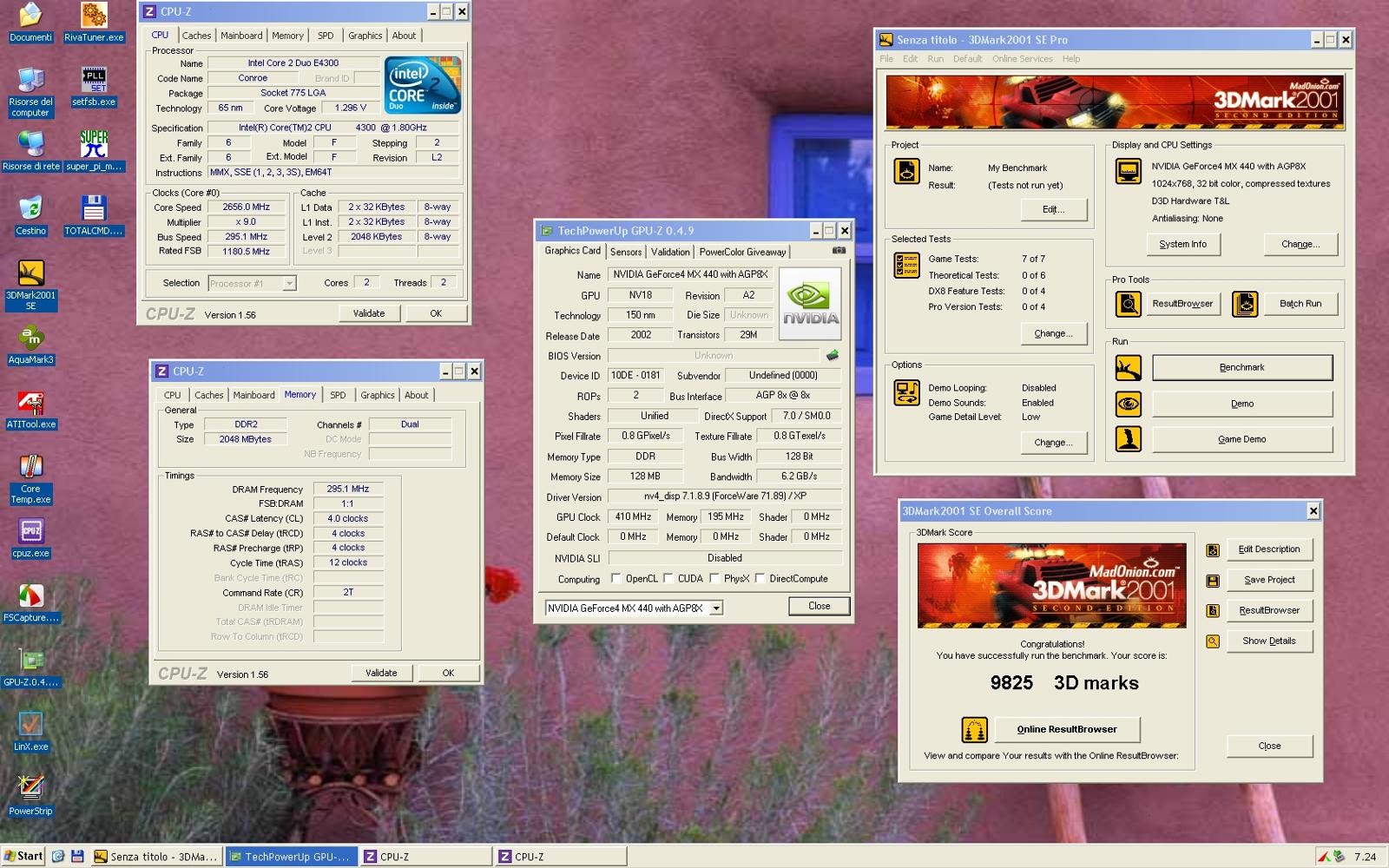
Task: Click the System Info button in 3DMark
Action: 1182,245
